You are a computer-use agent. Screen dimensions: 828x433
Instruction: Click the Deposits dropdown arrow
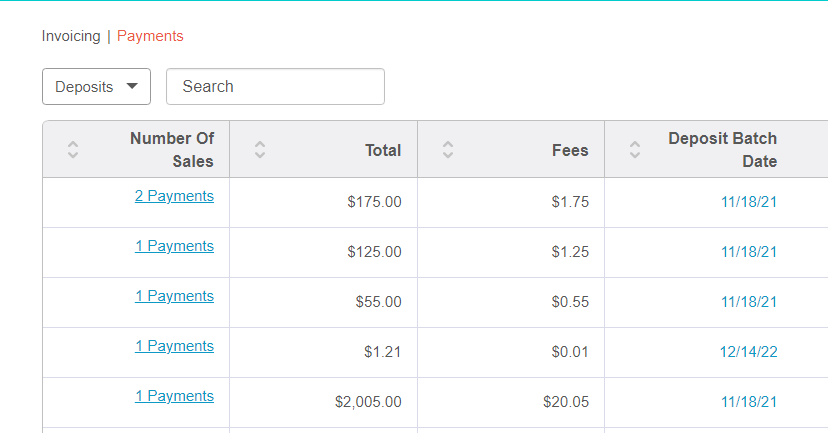[x=132, y=86]
